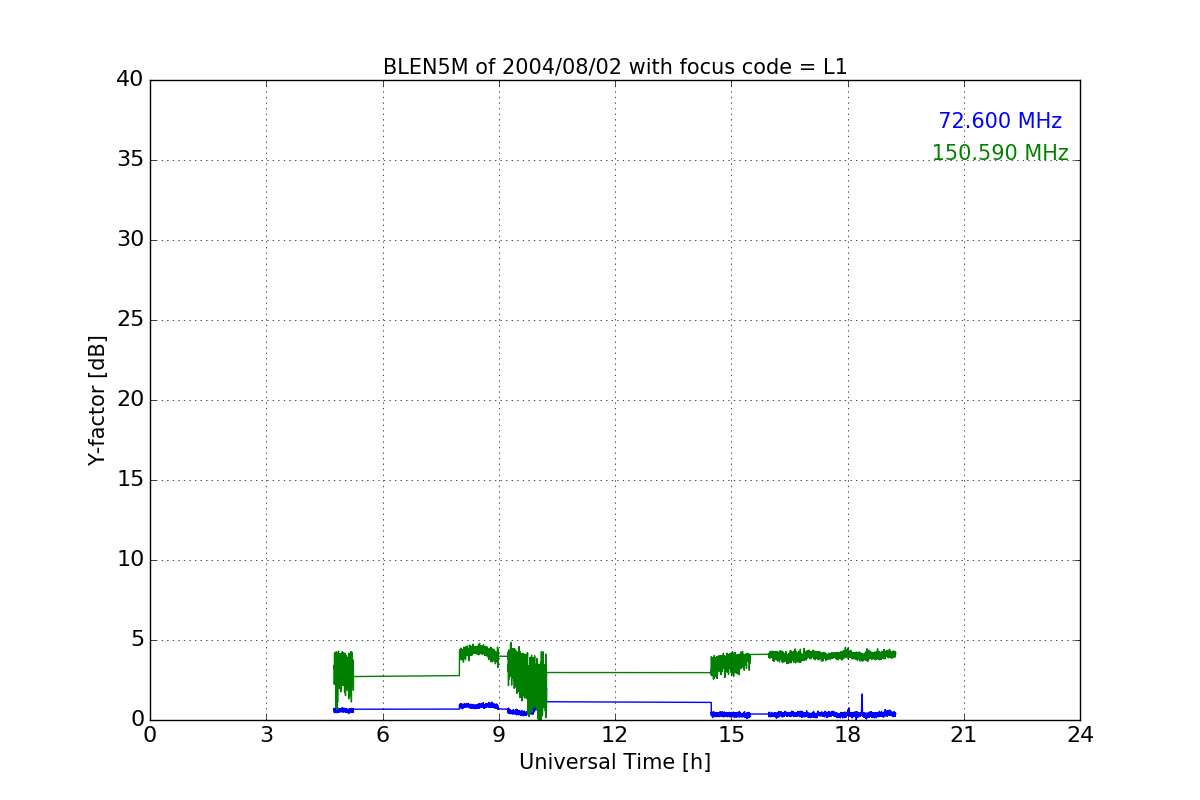Click the y-axis tick label '30'
This screenshot has width=1200, height=800.
tap(130, 240)
